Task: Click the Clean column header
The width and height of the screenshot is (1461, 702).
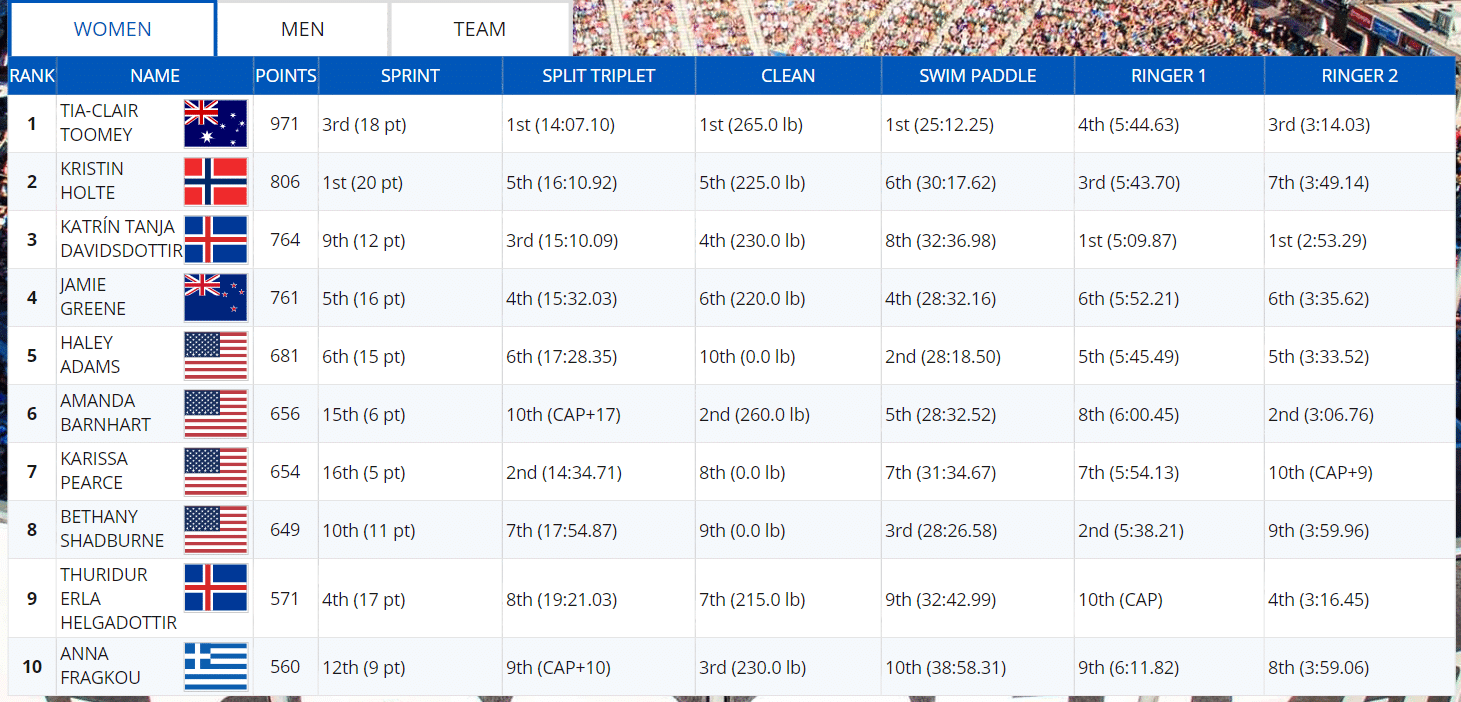Action: point(788,76)
